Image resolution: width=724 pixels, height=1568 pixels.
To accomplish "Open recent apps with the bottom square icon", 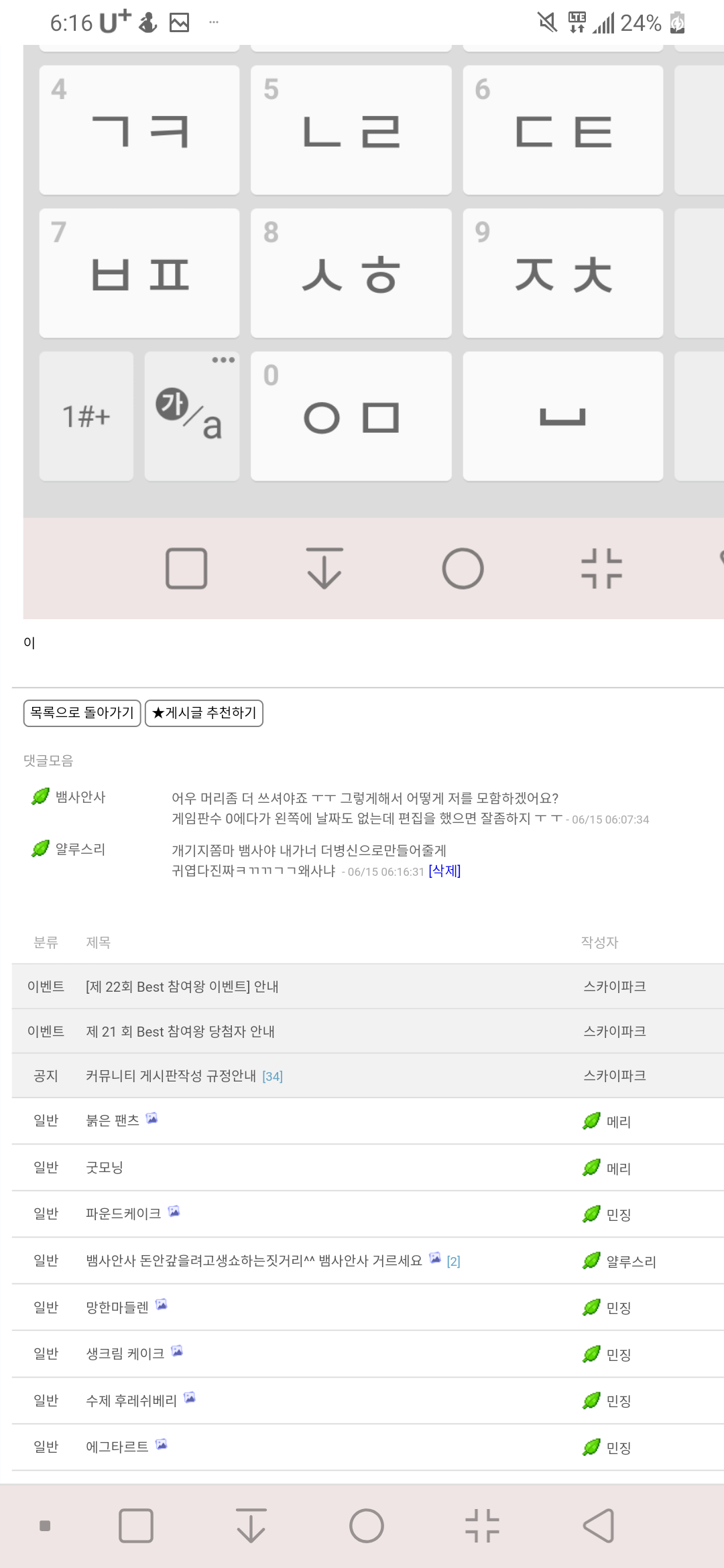I will click(136, 1526).
